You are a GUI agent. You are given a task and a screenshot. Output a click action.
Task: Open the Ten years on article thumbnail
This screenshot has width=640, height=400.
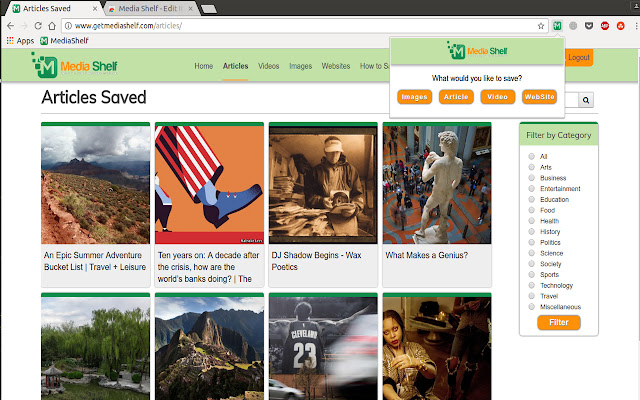click(x=209, y=185)
